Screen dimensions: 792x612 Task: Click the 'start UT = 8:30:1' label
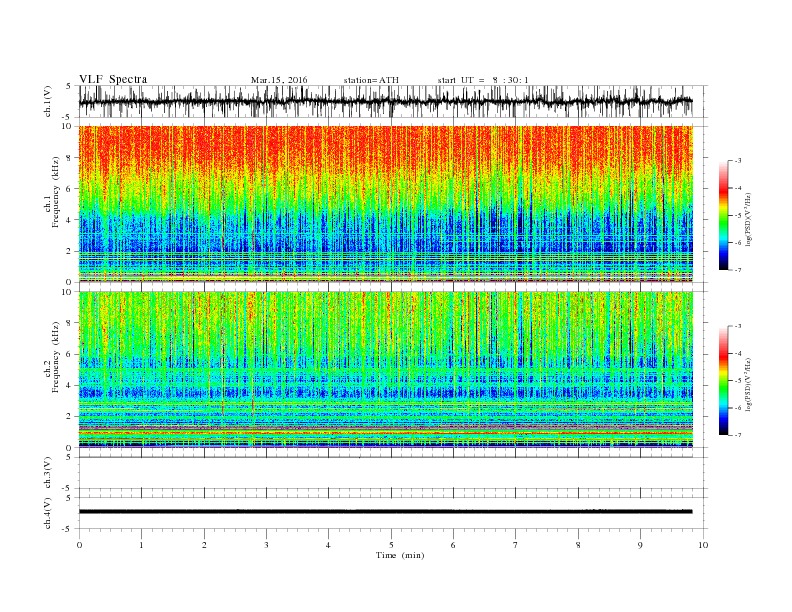[483, 80]
